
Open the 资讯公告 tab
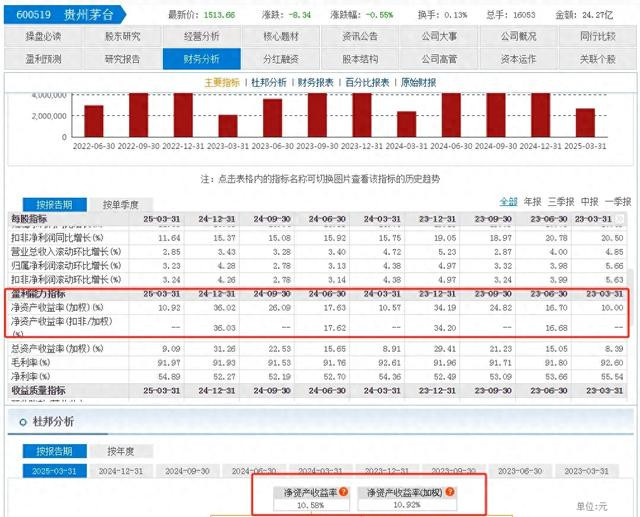360,36
